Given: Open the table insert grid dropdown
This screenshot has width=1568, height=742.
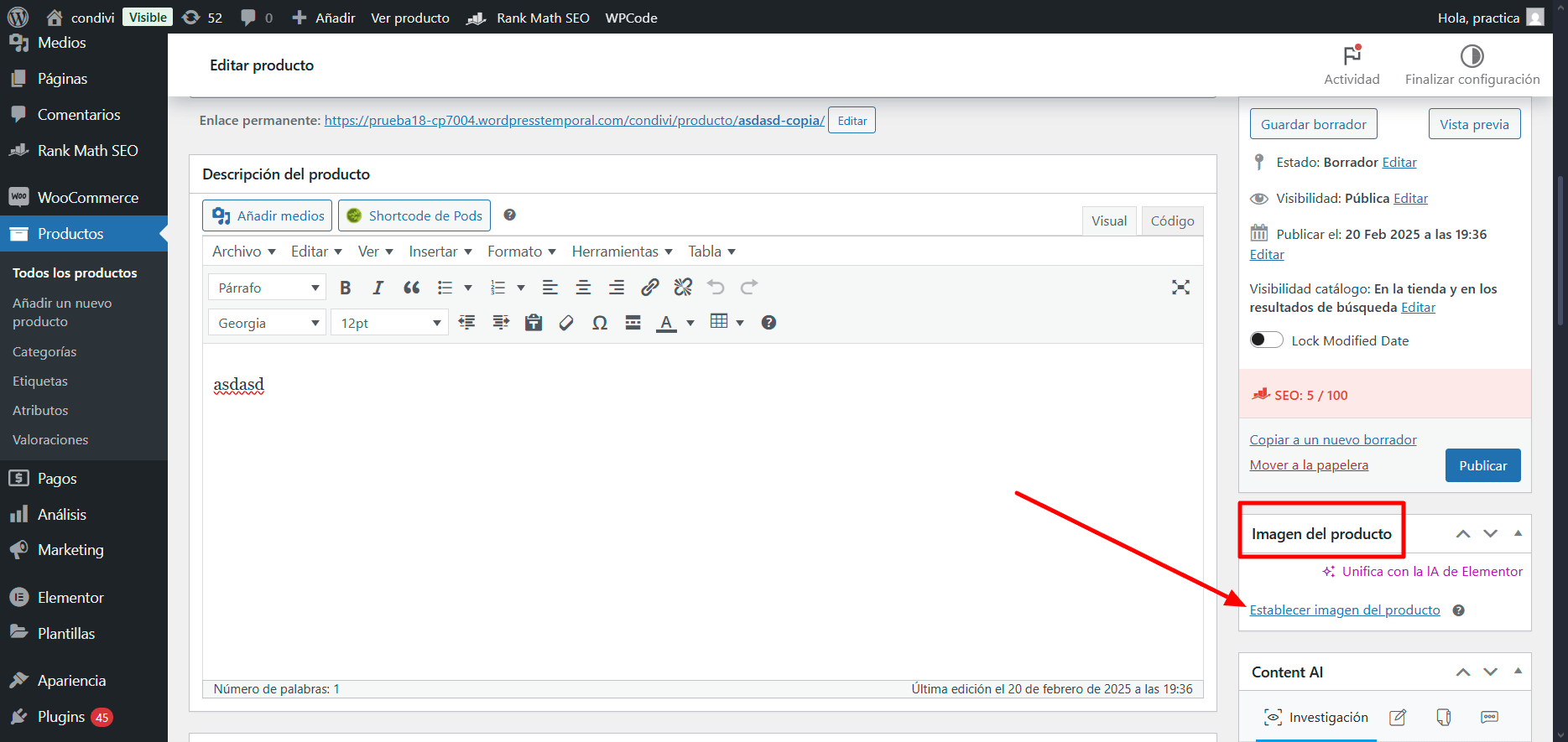Looking at the screenshot, I should tap(727, 322).
